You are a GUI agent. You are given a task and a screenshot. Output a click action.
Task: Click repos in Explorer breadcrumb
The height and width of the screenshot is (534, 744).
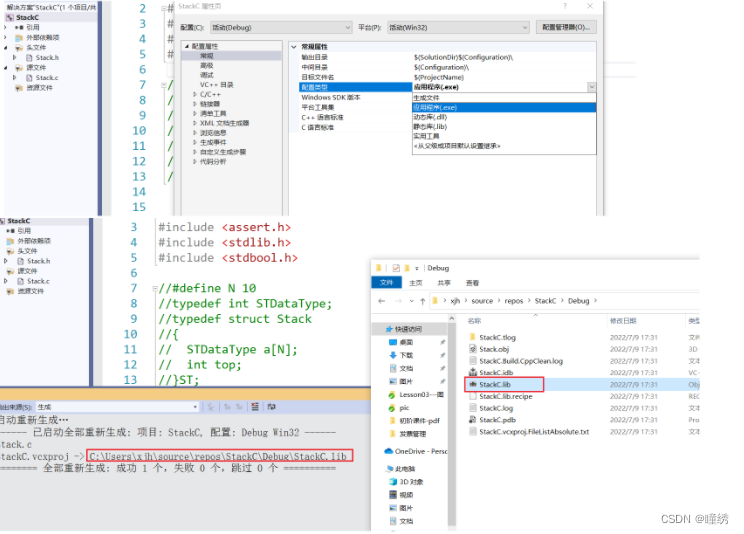tap(513, 301)
